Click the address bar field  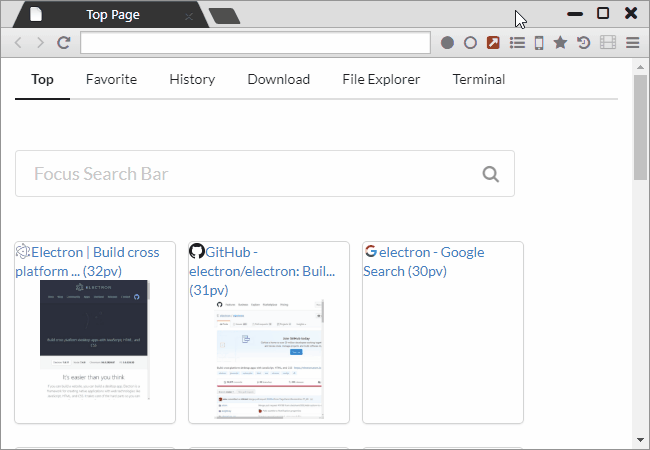click(x=255, y=42)
